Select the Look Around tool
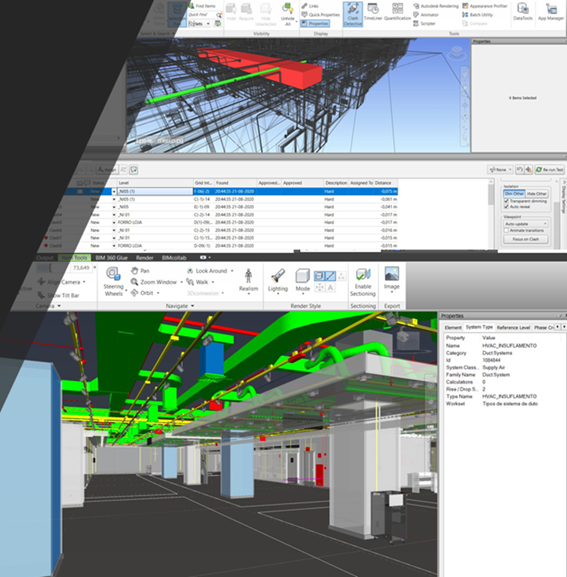567x577 pixels. (x=207, y=271)
